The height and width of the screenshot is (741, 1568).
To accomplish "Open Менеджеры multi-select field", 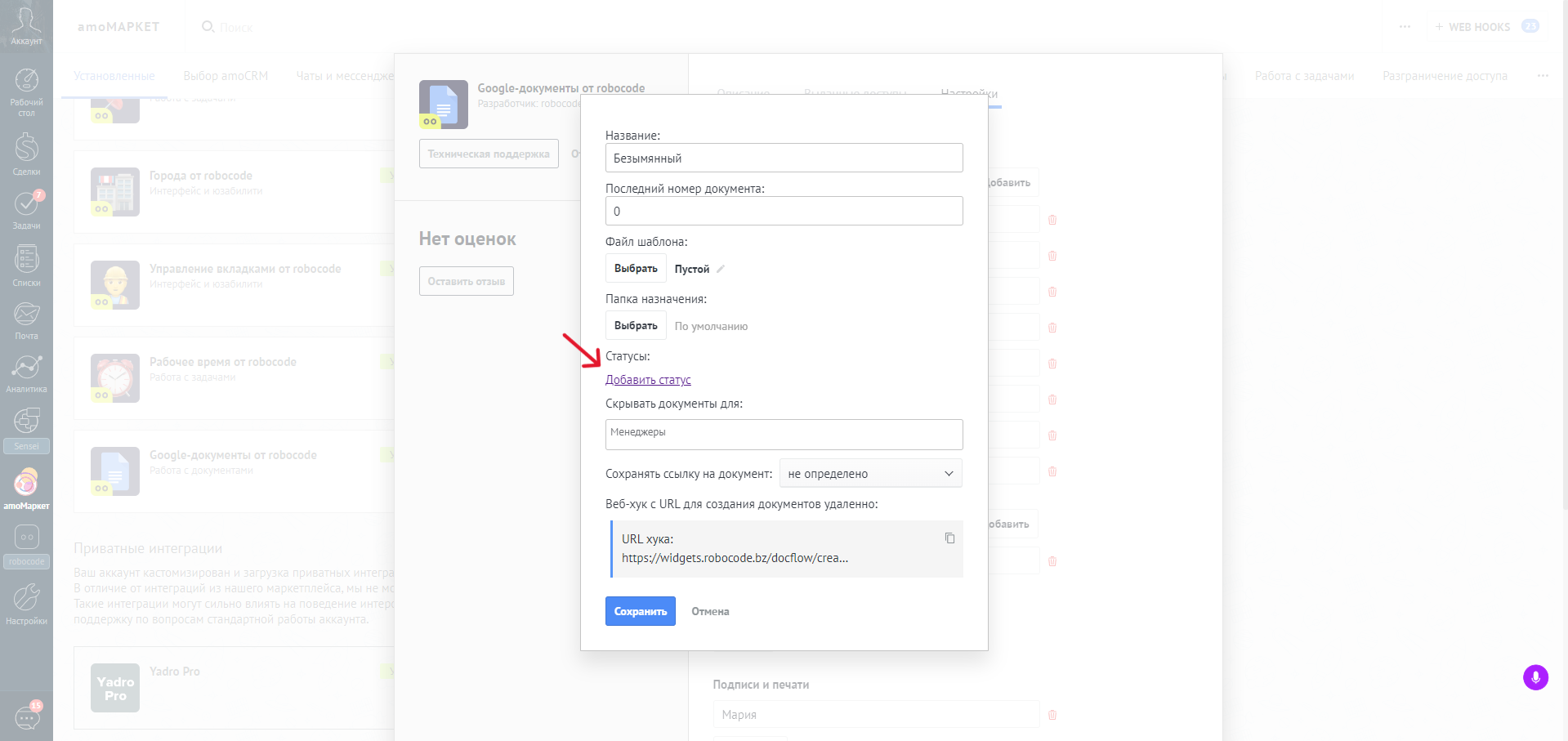I will point(784,435).
